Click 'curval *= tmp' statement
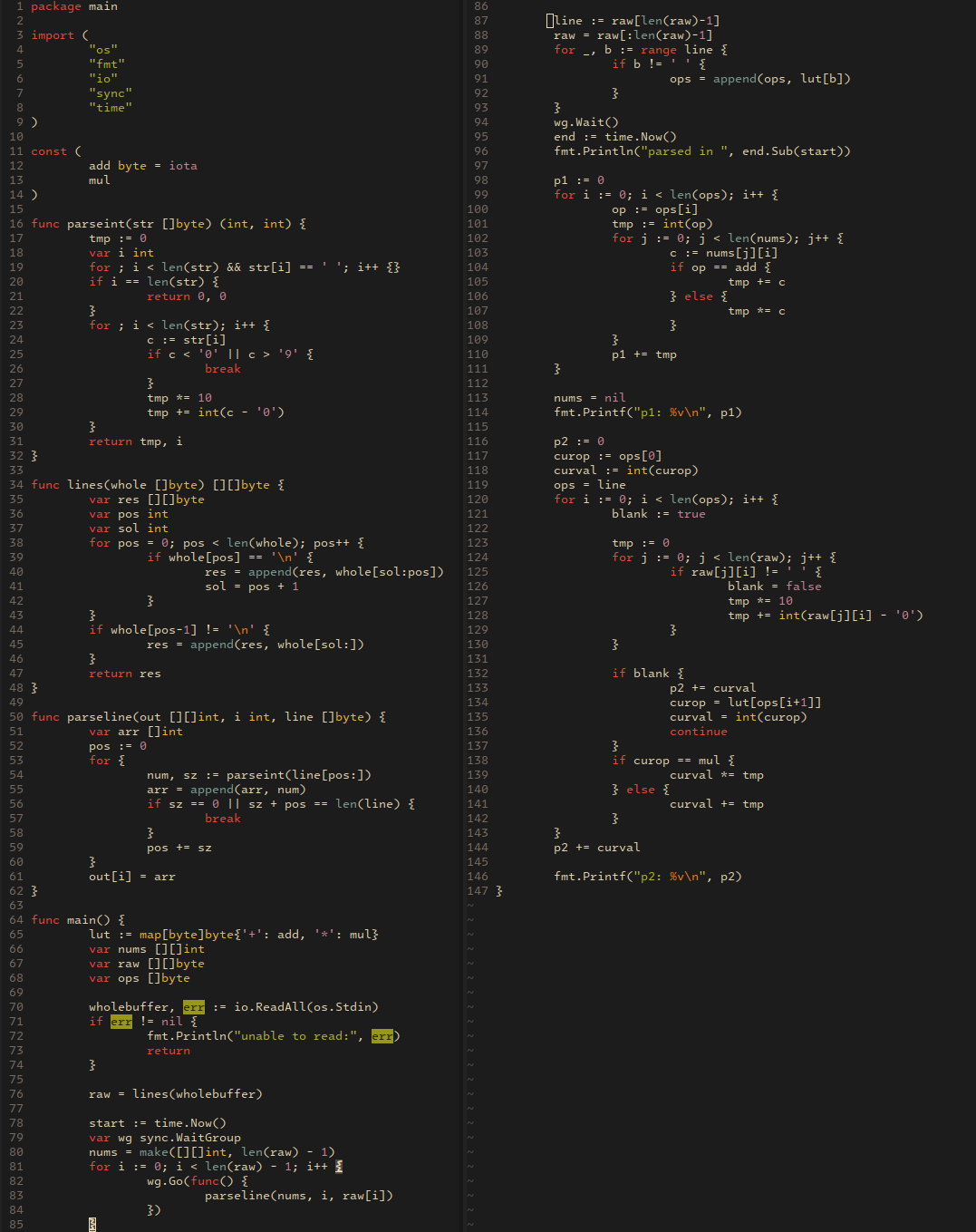Image resolution: width=976 pixels, height=1232 pixels. click(717, 775)
